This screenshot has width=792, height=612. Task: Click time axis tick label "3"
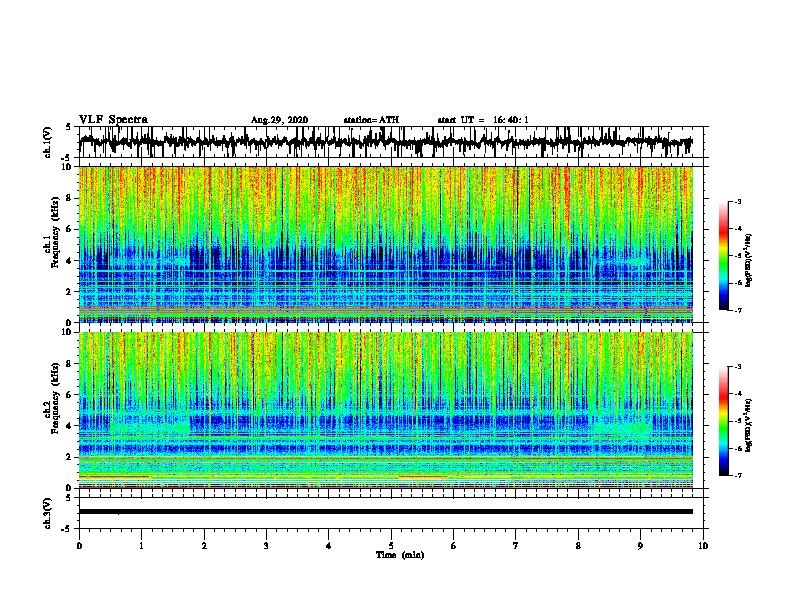266,546
